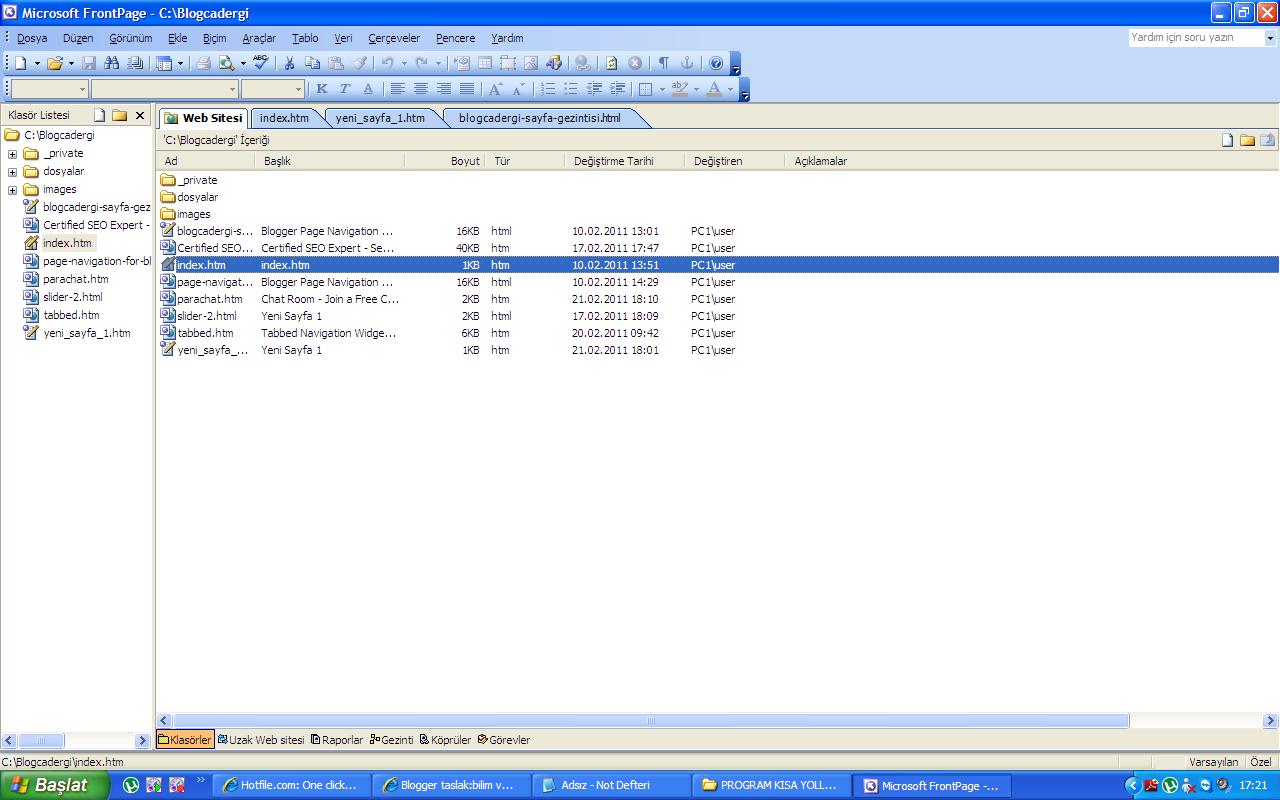Viewport: 1280px width, 800px height.
Task: Apply highlight color using the highlight swatch
Action: (680, 89)
